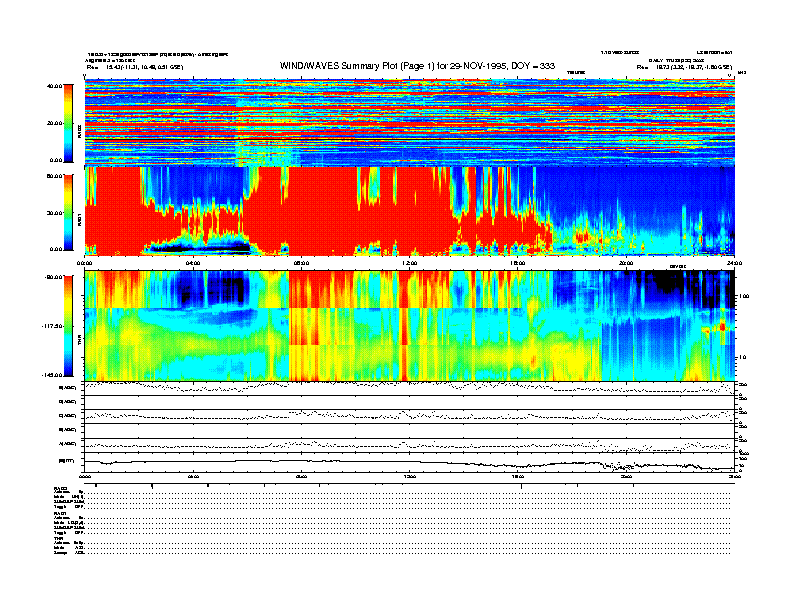Screen dimensions: 792x612
Task: Click the WIND/WAVES Summary Plot title
Action: 417,66
